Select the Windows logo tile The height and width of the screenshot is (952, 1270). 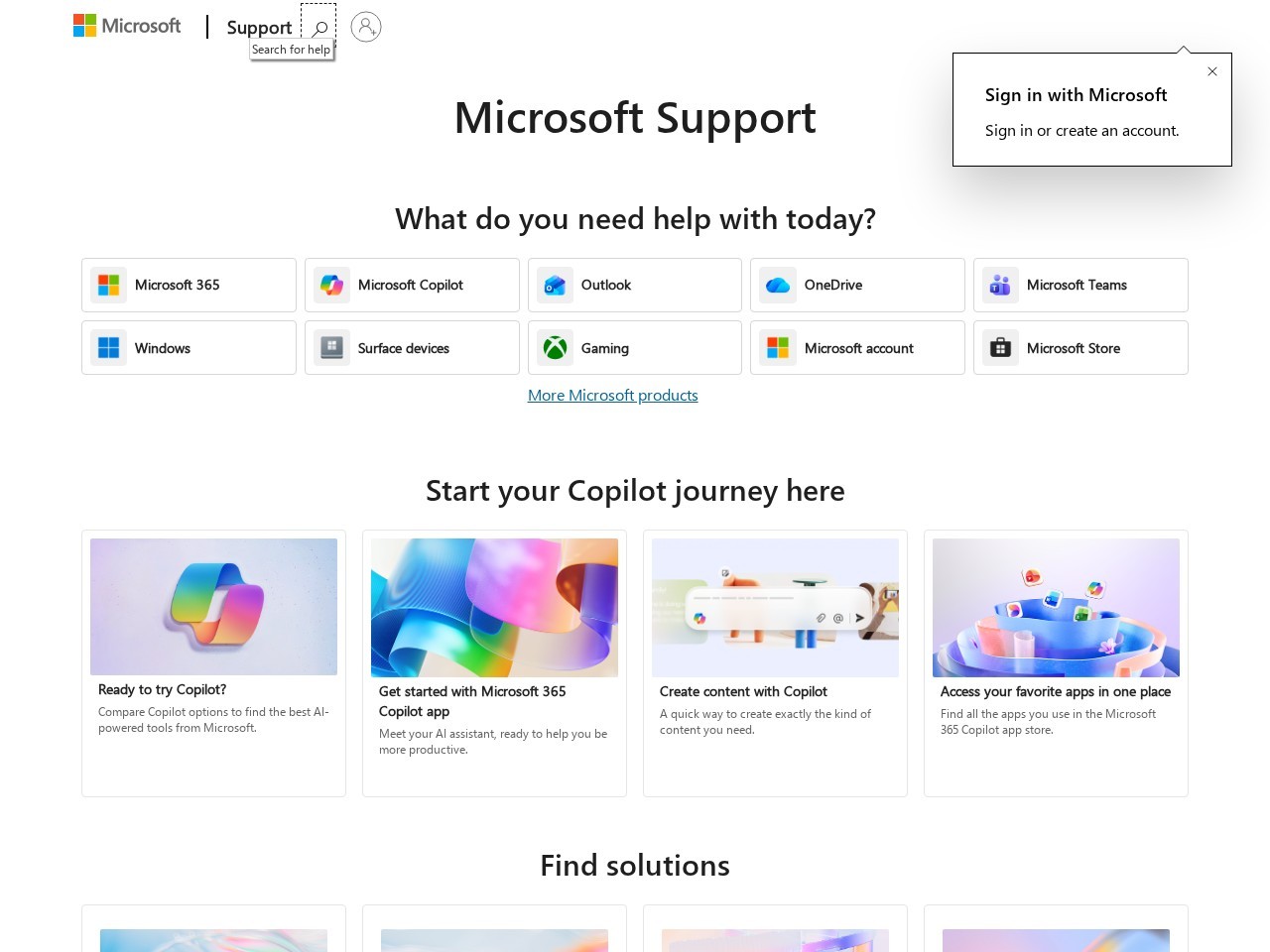[x=189, y=348]
